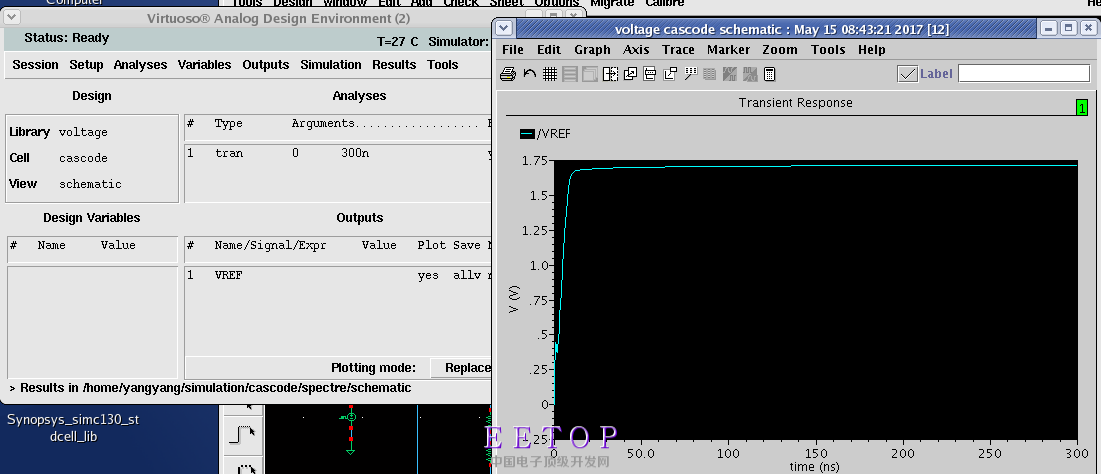This screenshot has height=474, width=1101.
Task: Click the split-panel arrow icon in waveform toolbar
Action: pos(610,74)
